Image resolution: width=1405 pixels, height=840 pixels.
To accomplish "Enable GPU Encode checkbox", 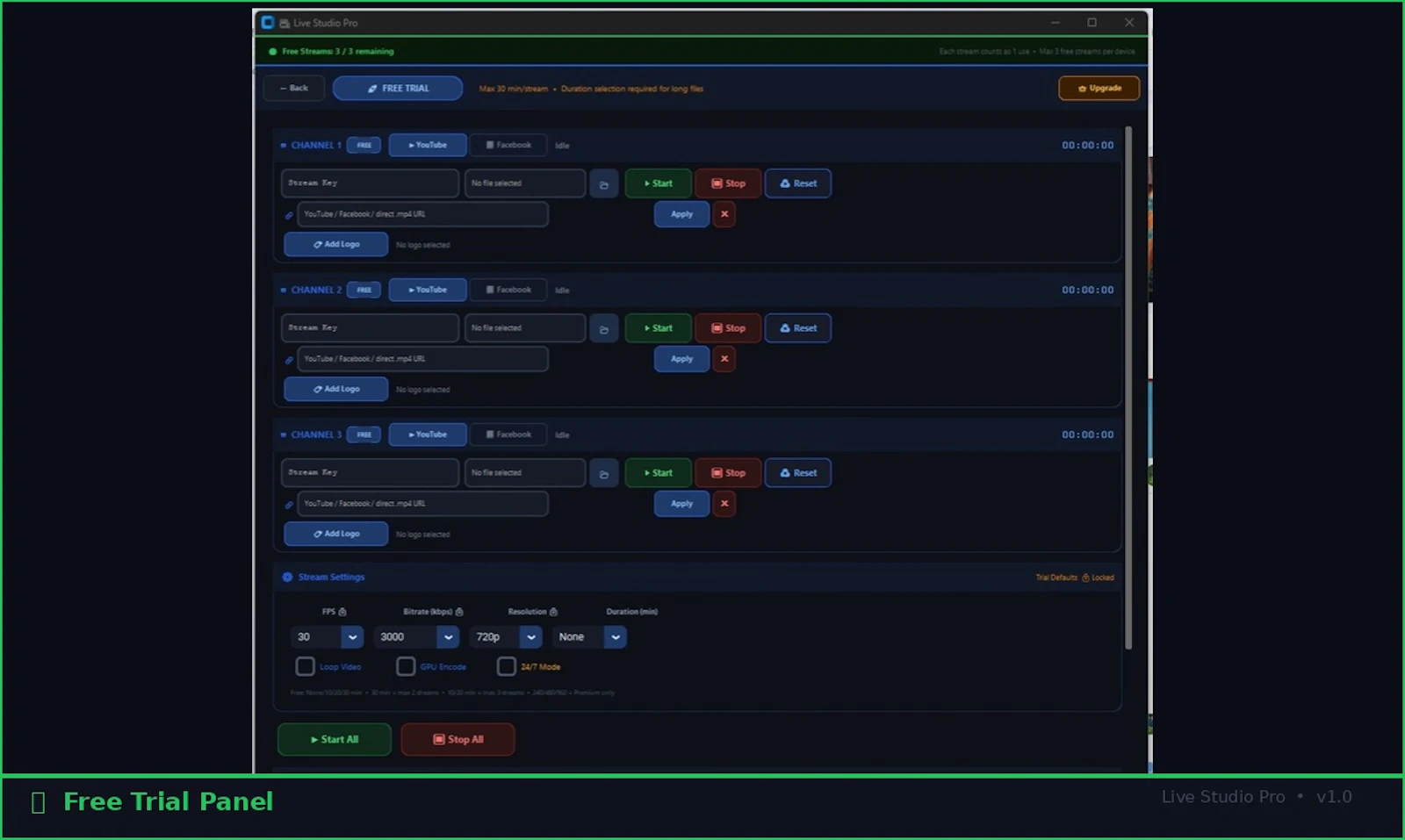I will point(406,666).
